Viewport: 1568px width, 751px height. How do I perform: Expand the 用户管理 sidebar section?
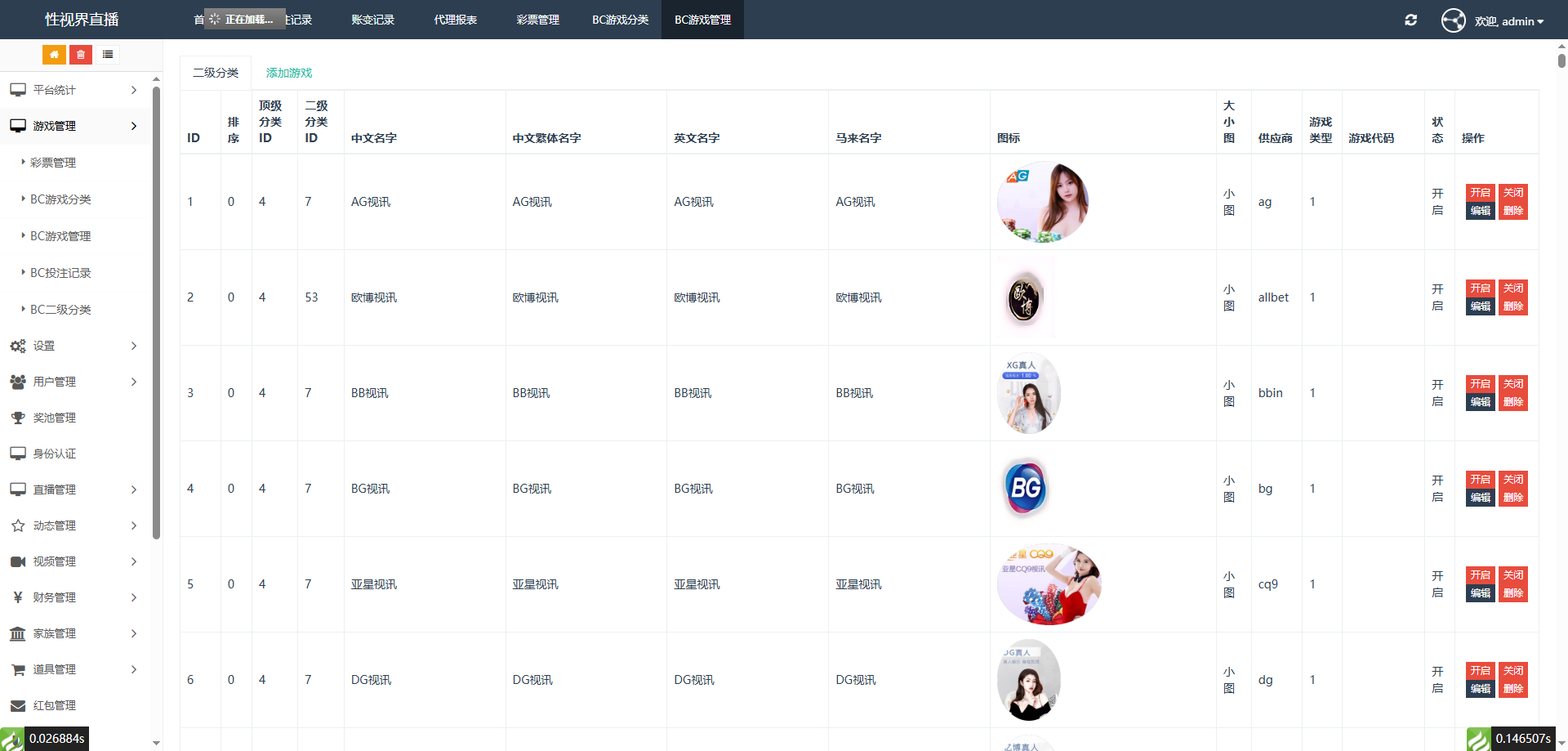click(73, 382)
